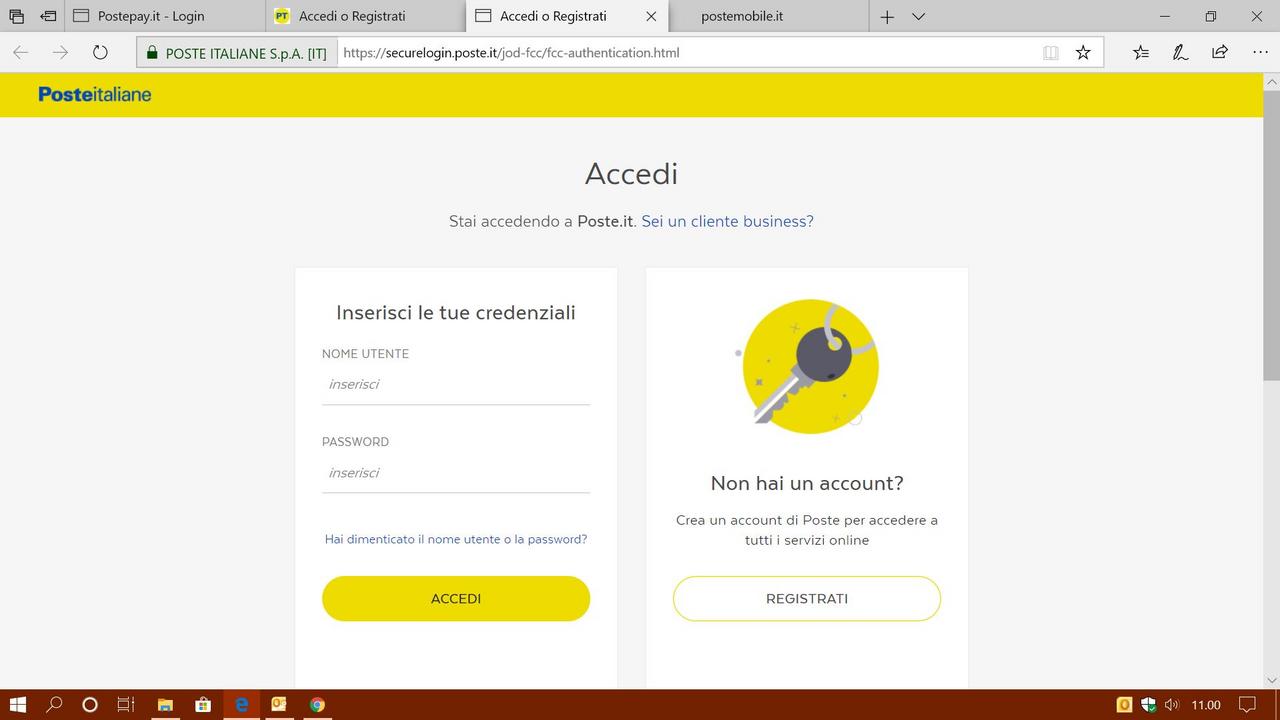Click the Accedi heading text
This screenshot has width=1280, height=720.
click(631, 173)
